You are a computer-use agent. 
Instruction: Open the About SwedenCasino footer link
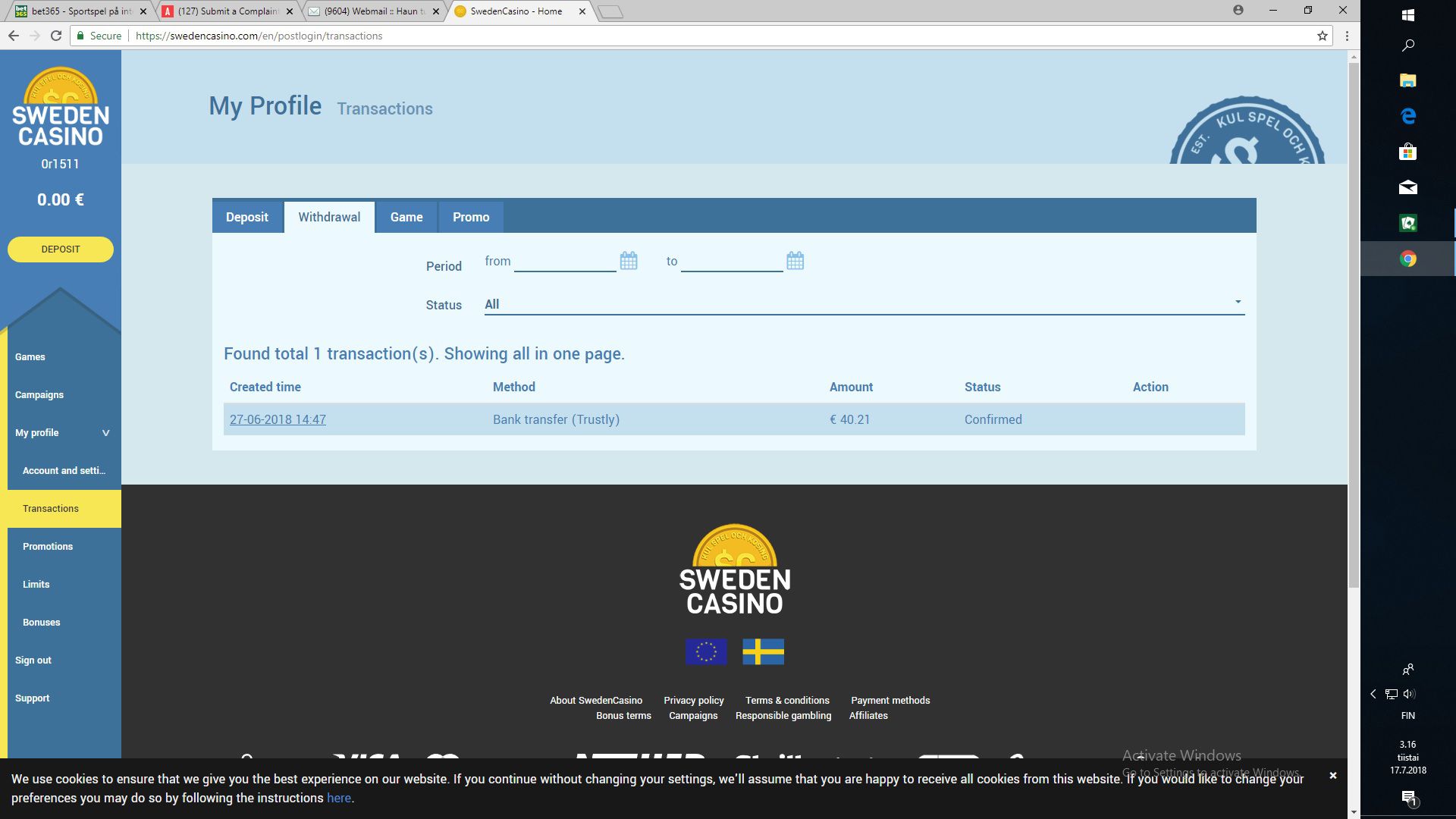coord(596,700)
